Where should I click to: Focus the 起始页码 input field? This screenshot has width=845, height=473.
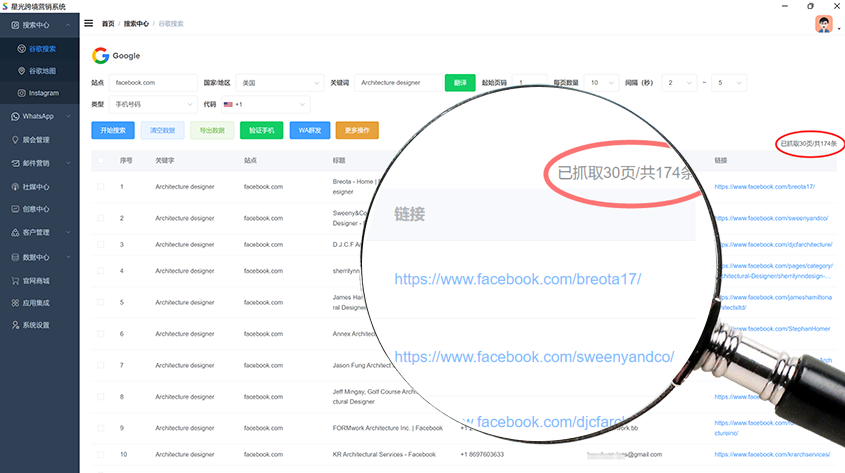(x=529, y=82)
